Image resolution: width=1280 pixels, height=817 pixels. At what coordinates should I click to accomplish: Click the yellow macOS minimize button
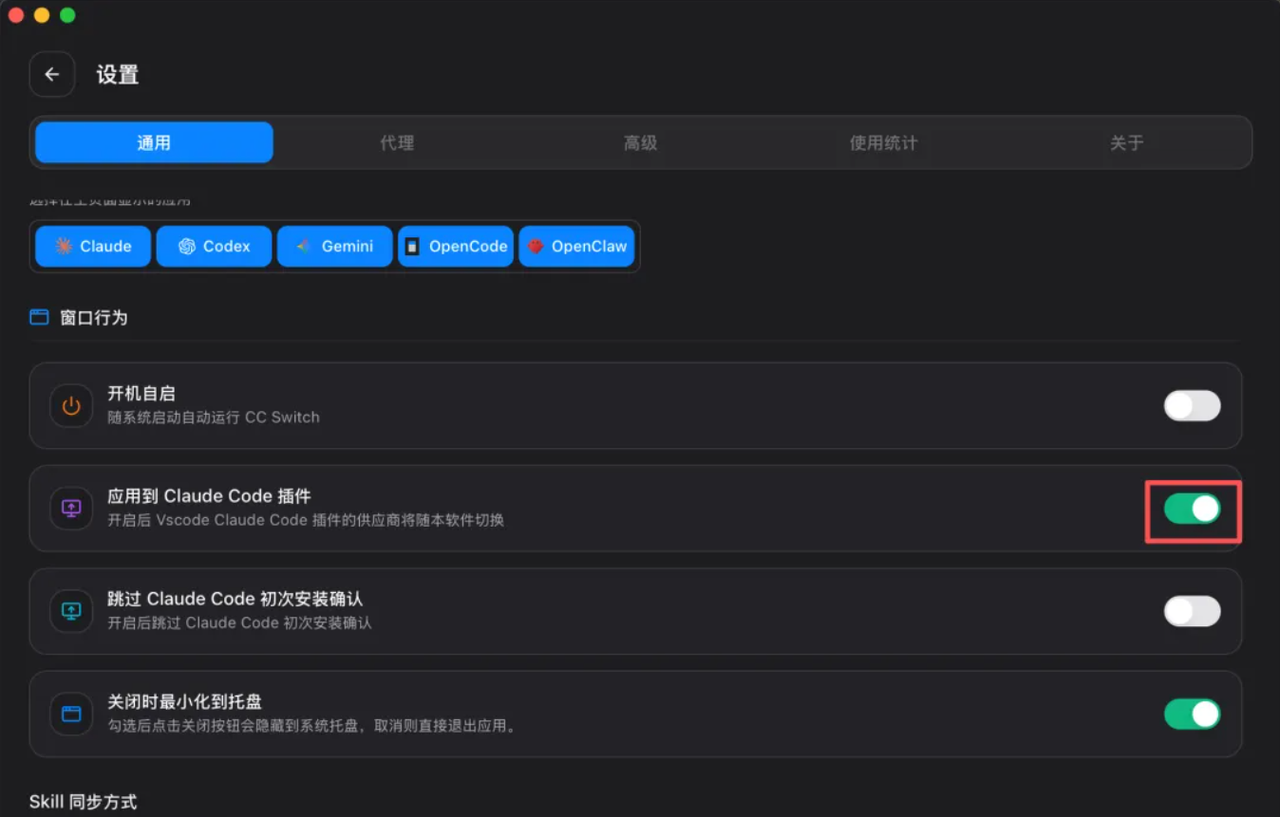click(42, 15)
